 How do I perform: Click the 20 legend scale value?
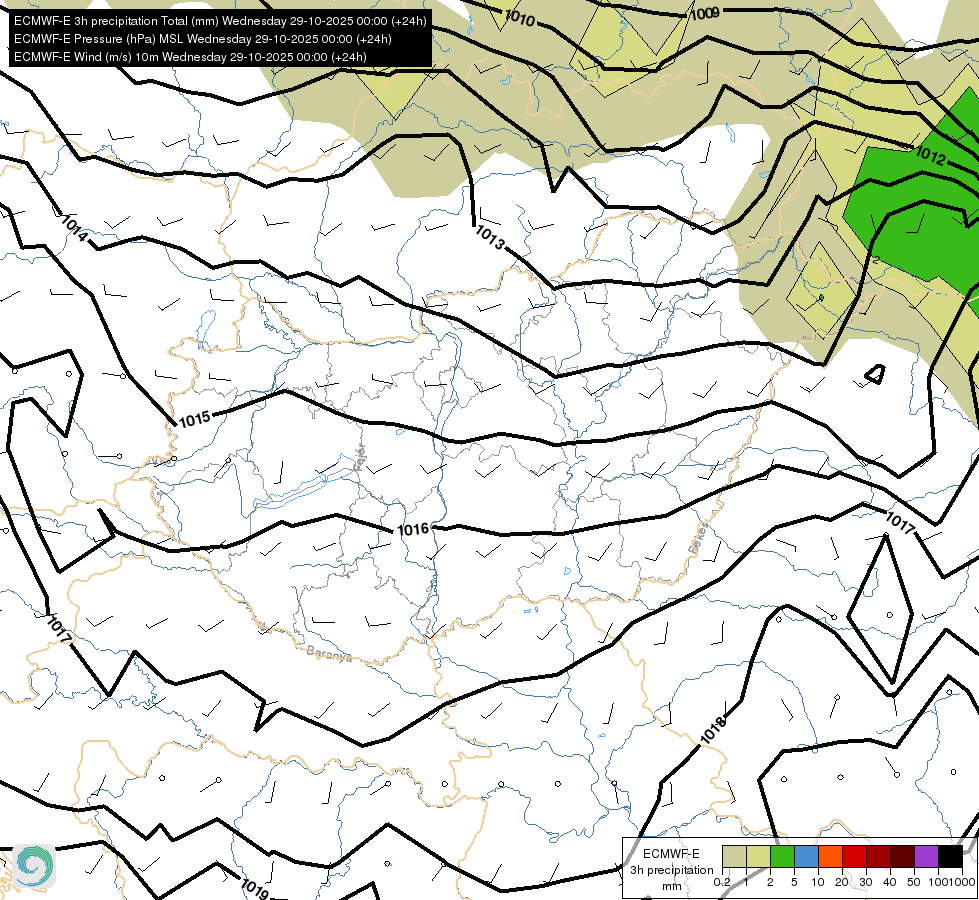pos(842,882)
